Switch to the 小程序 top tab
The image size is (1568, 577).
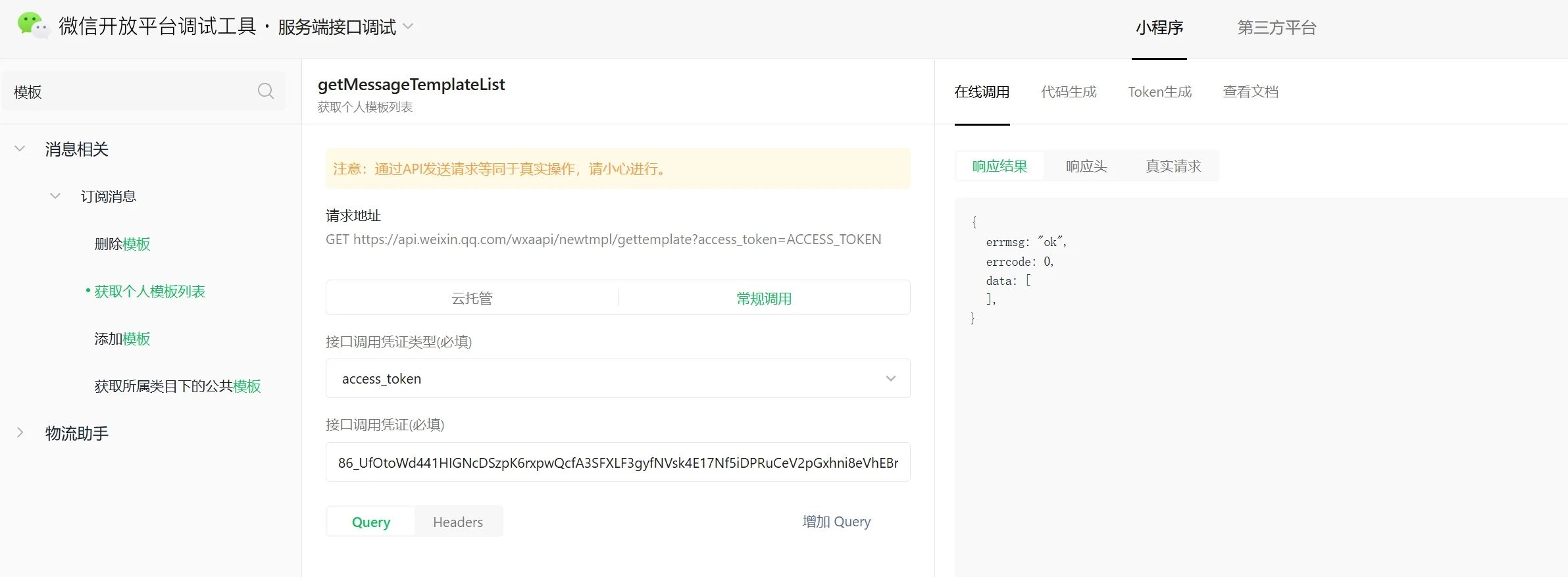click(x=1159, y=28)
